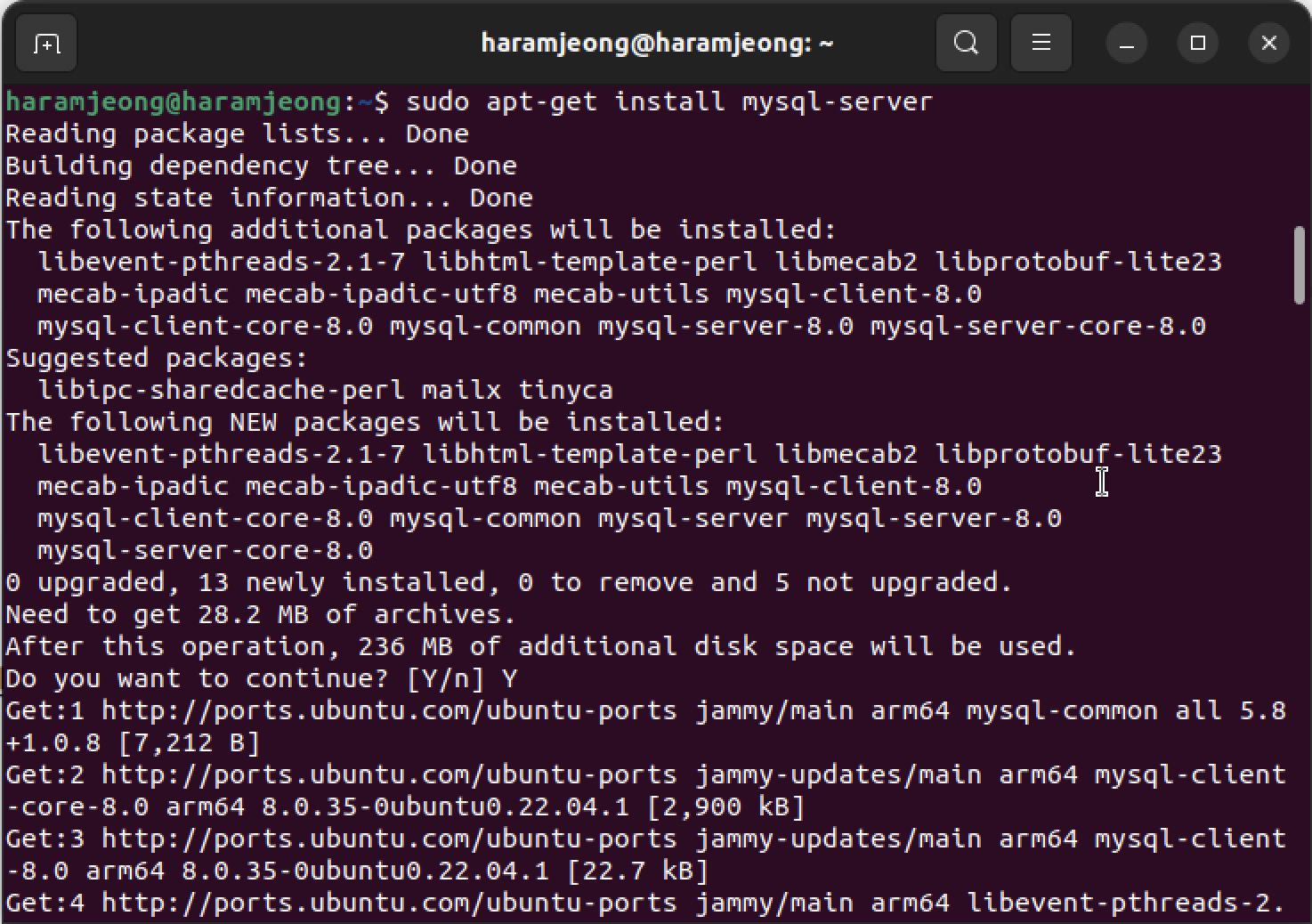Click the line mysql-server-core-8.0 standing alone
This screenshot has width=1312, height=924.
click(x=206, y=550)
